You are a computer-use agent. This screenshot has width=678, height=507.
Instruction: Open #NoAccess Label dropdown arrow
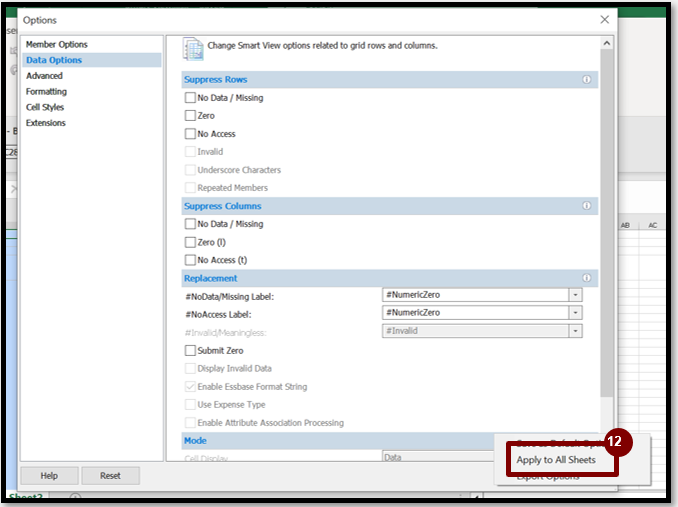[575, 313]
